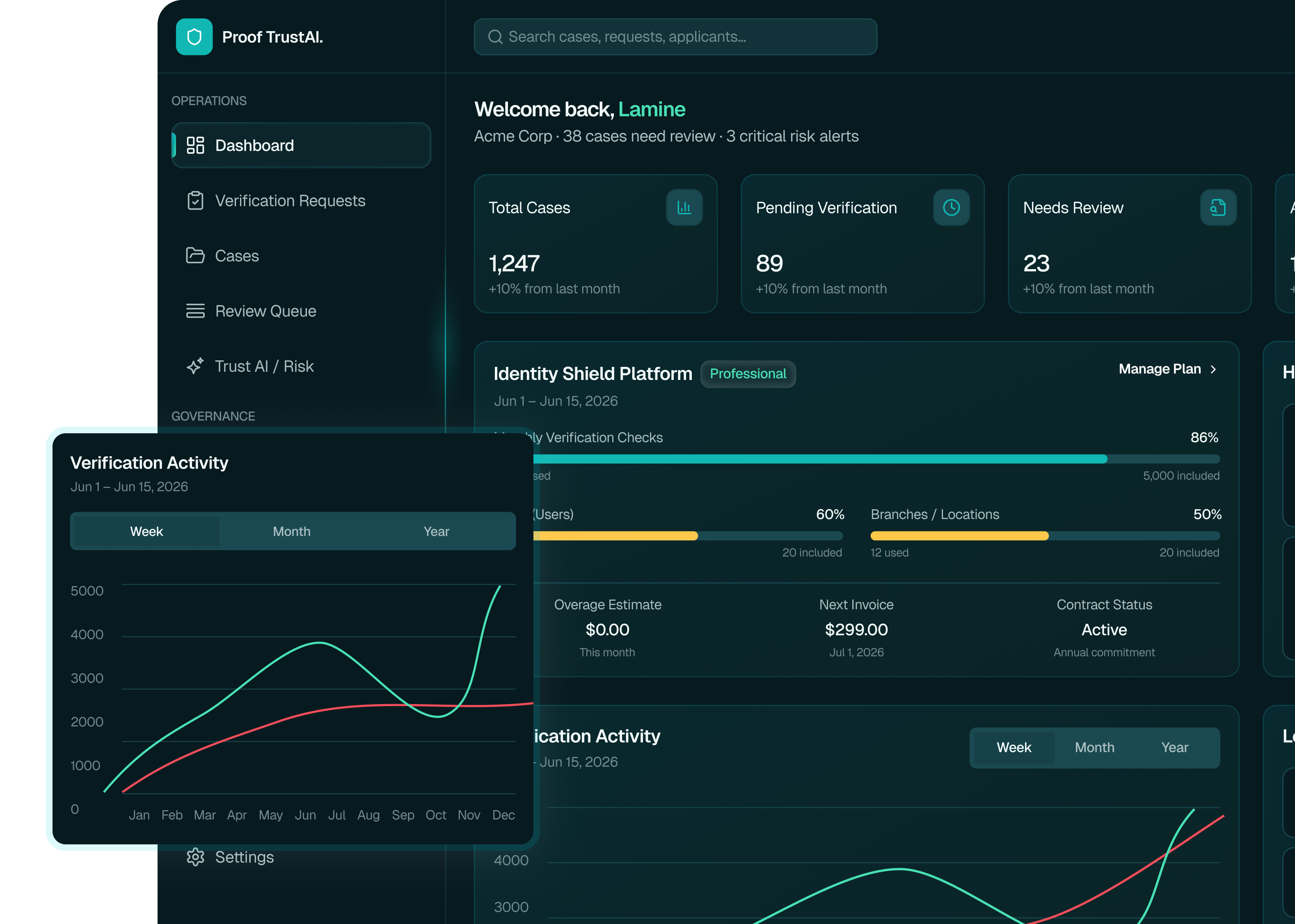This screenshot has height=924, width=1295.
Task: Click the Professional plan badge
Action: [748, 374]
